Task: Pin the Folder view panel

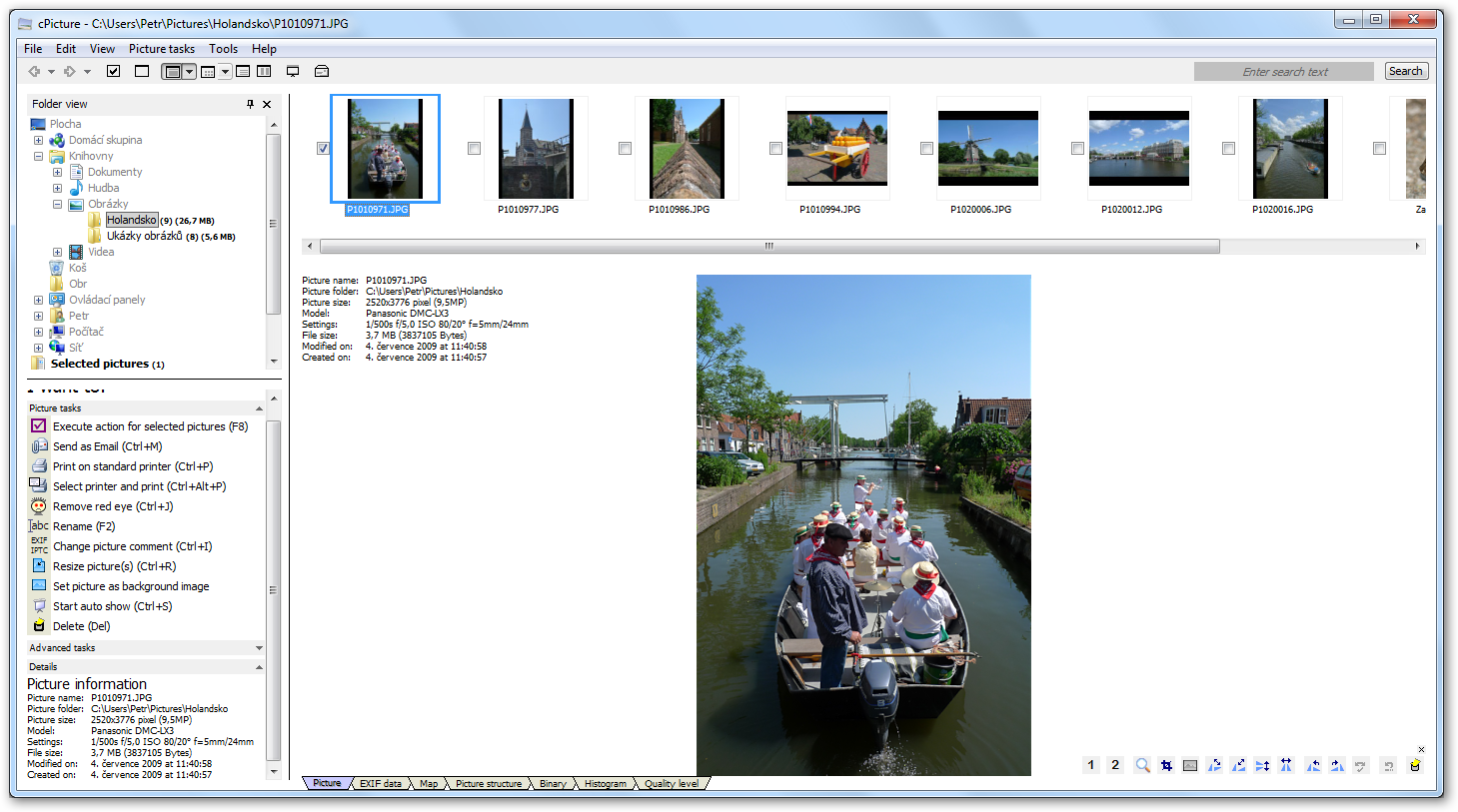Action: point(250,104)
